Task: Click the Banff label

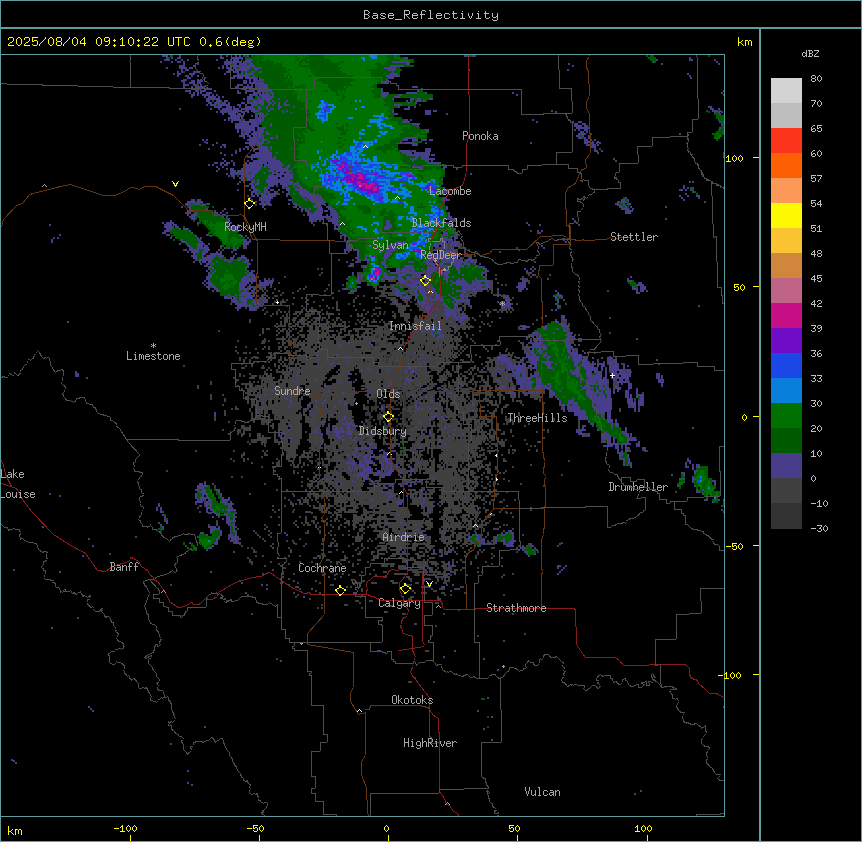Action: pos(124,567)
